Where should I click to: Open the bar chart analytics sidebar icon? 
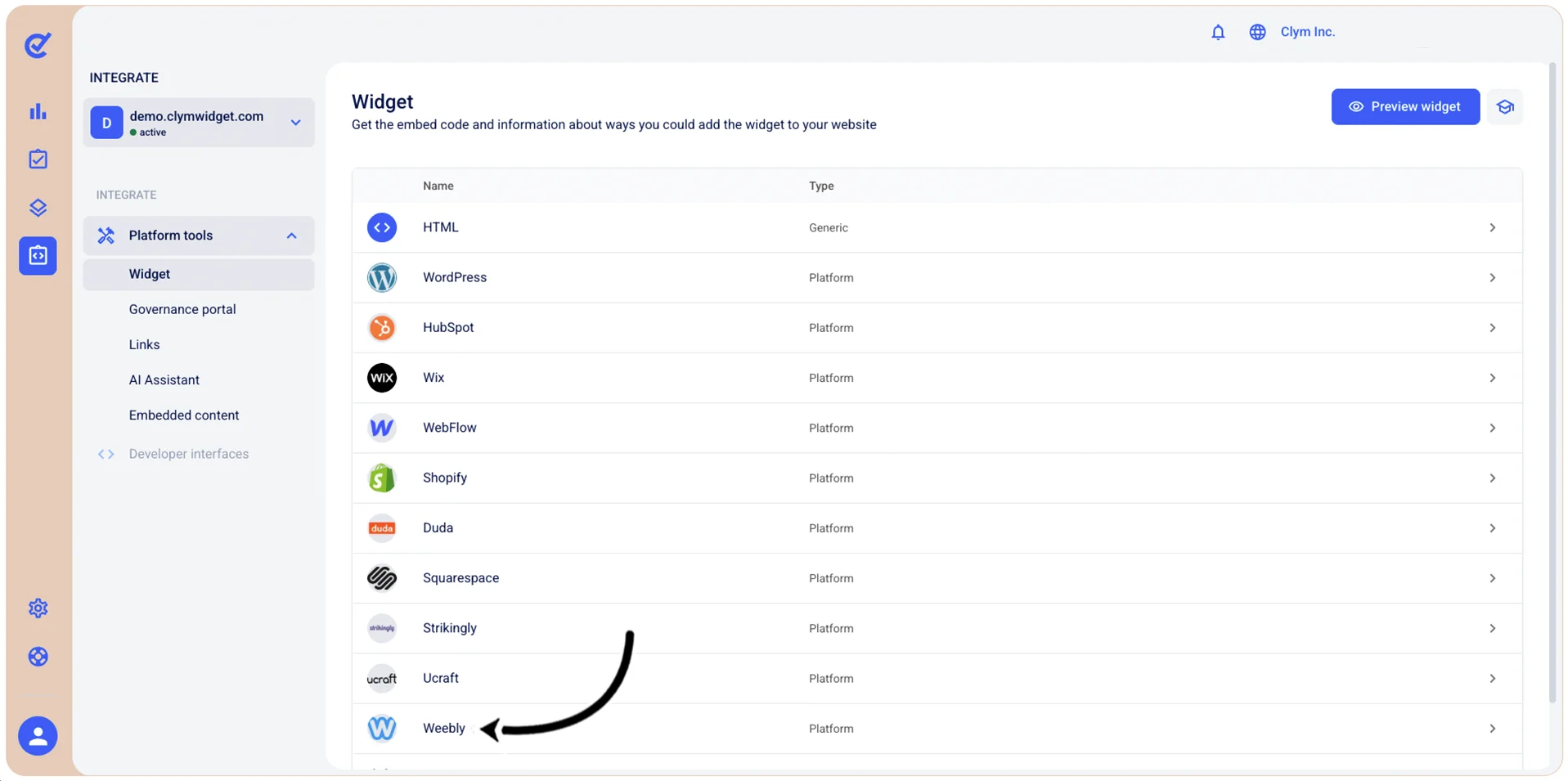[x=38, y=111]
